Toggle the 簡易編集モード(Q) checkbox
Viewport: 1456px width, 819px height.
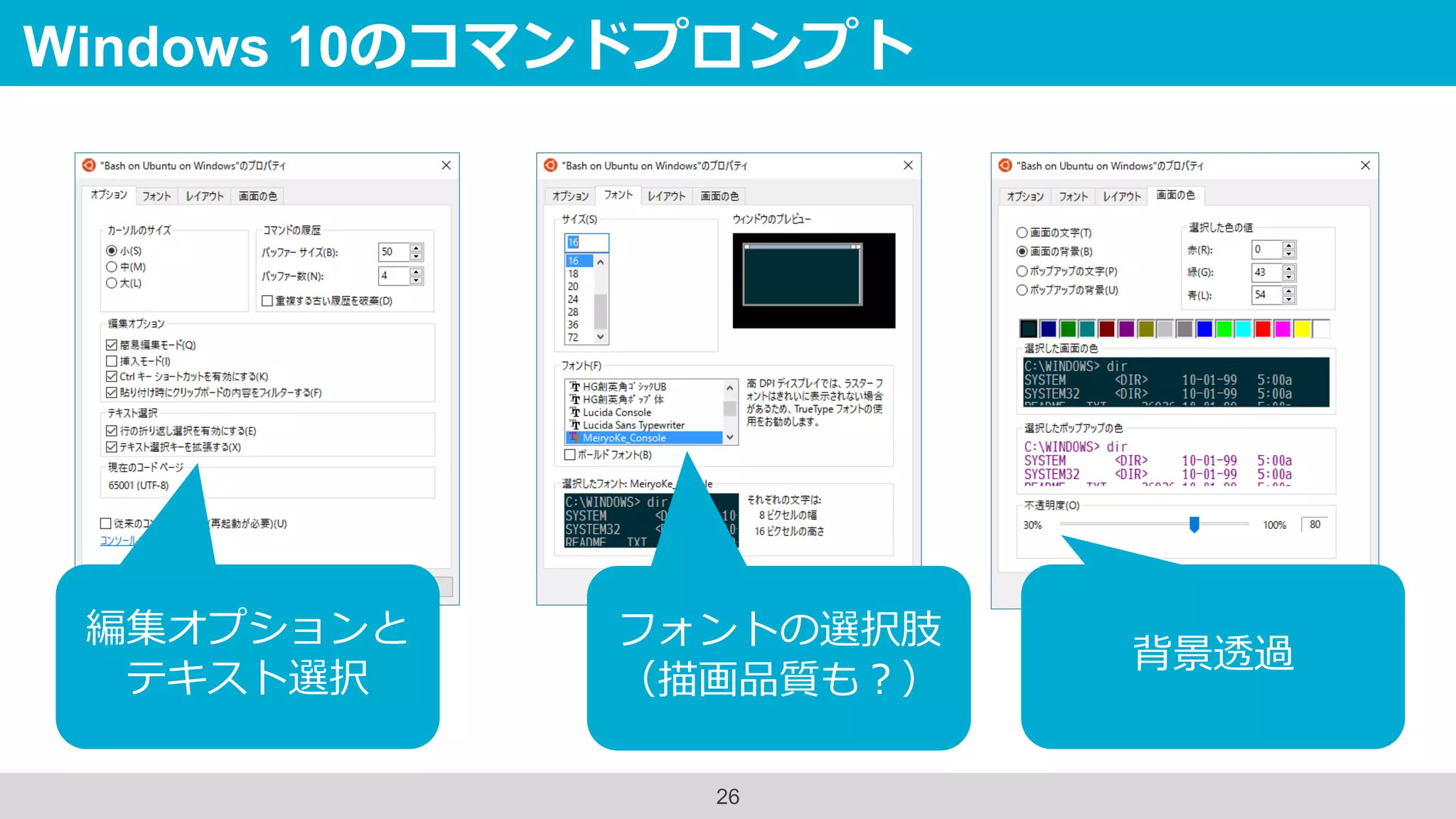coord(112,345)
